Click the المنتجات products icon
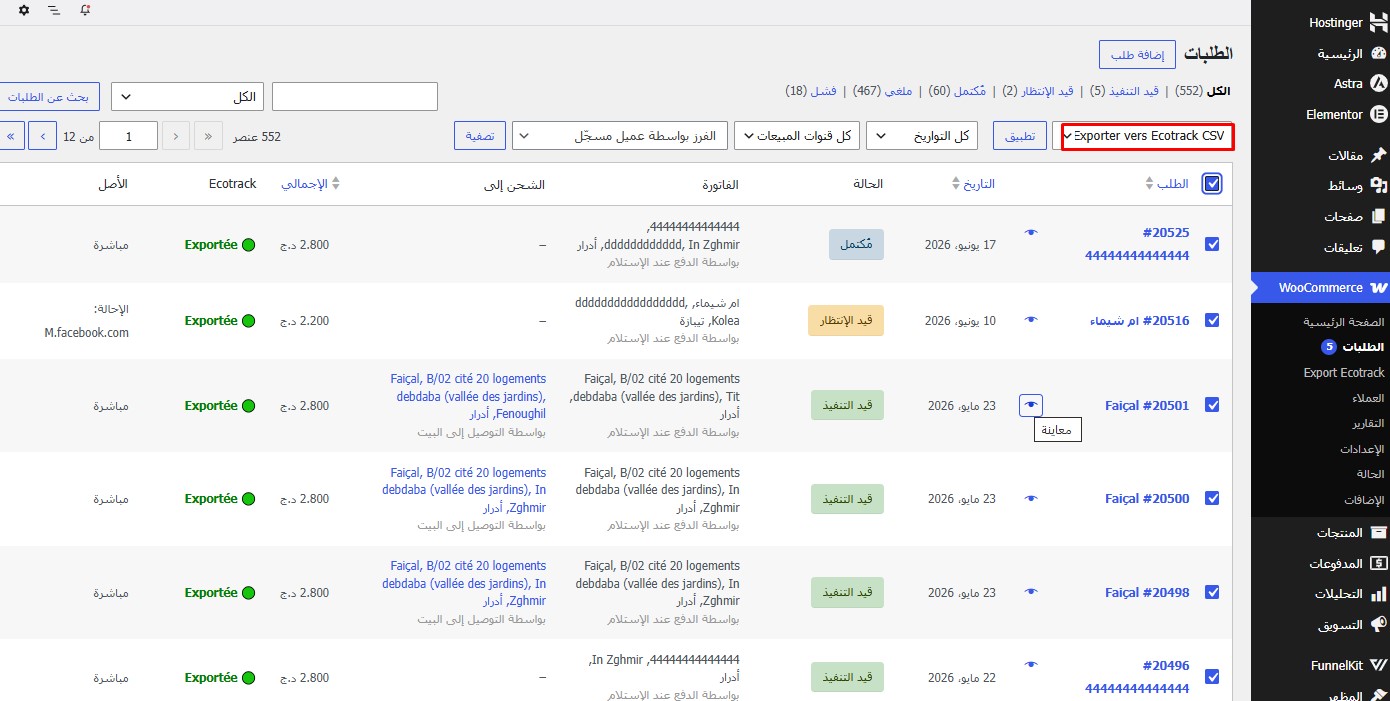 coord(1378,531)
